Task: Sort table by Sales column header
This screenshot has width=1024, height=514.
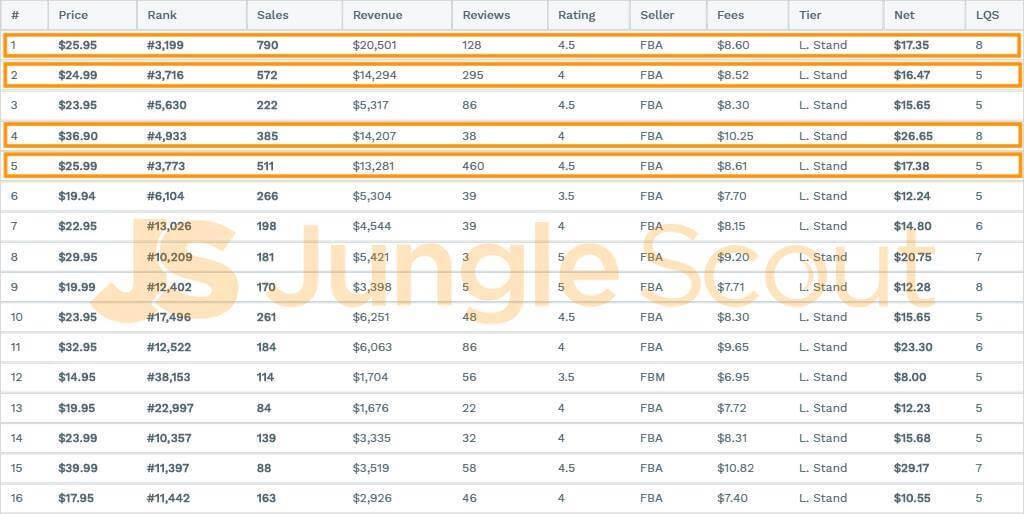Action: coord(272,15)
